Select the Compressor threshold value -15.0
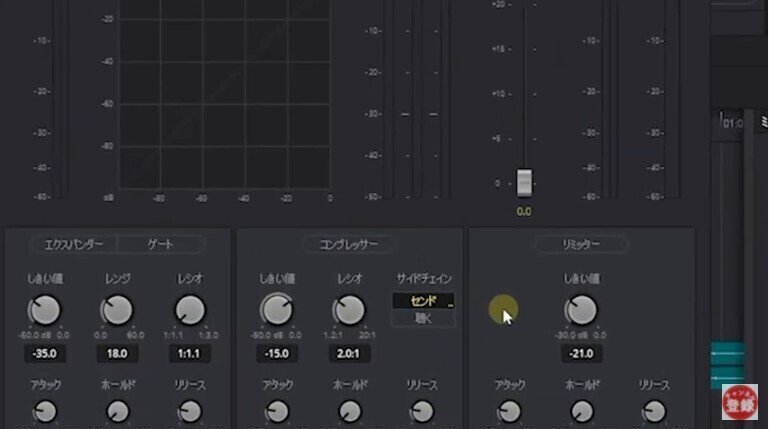The height and width of the screenshot is (429, 769). click(277, 353)
